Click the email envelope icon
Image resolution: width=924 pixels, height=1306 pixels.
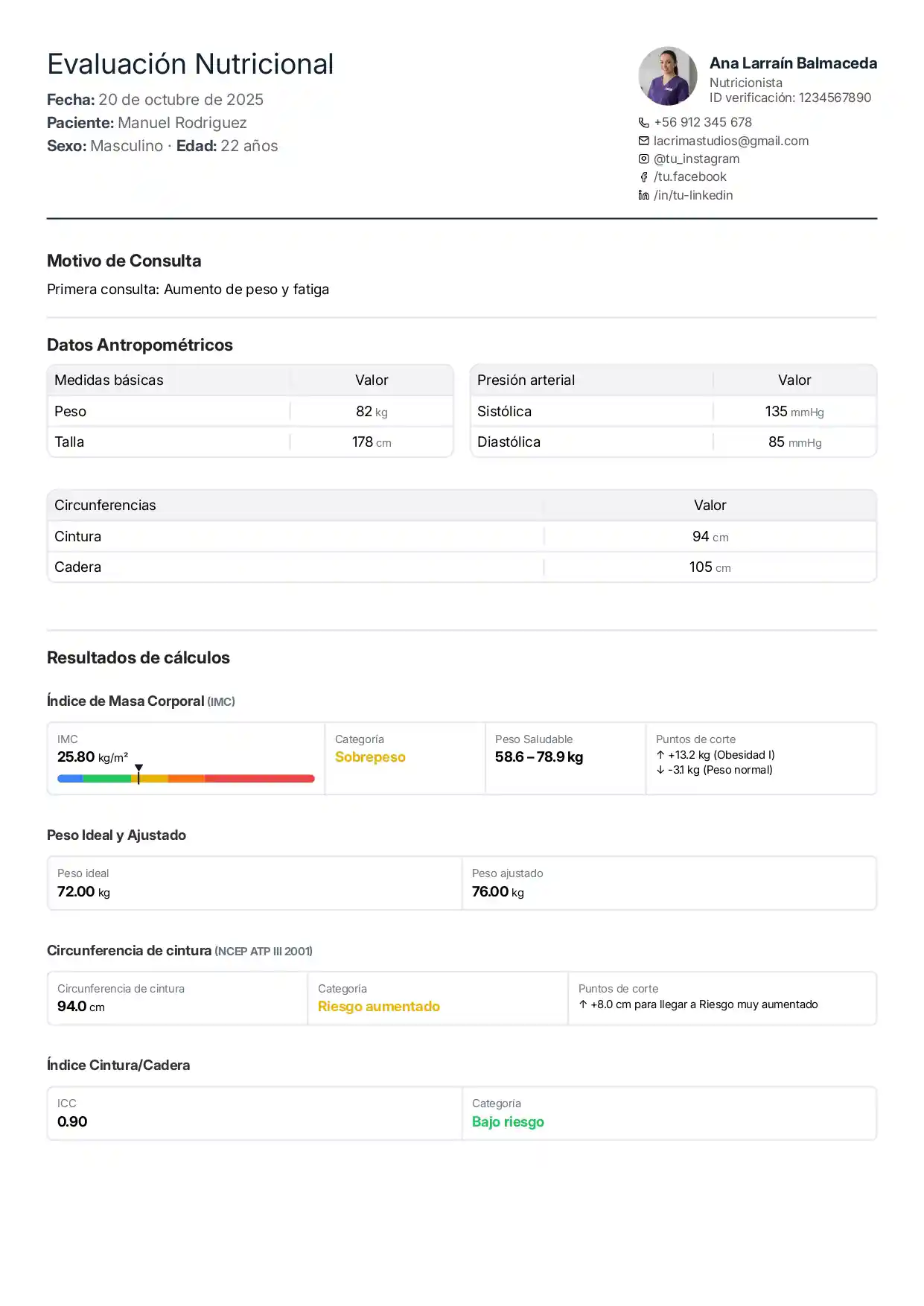(x=643, y=141)
